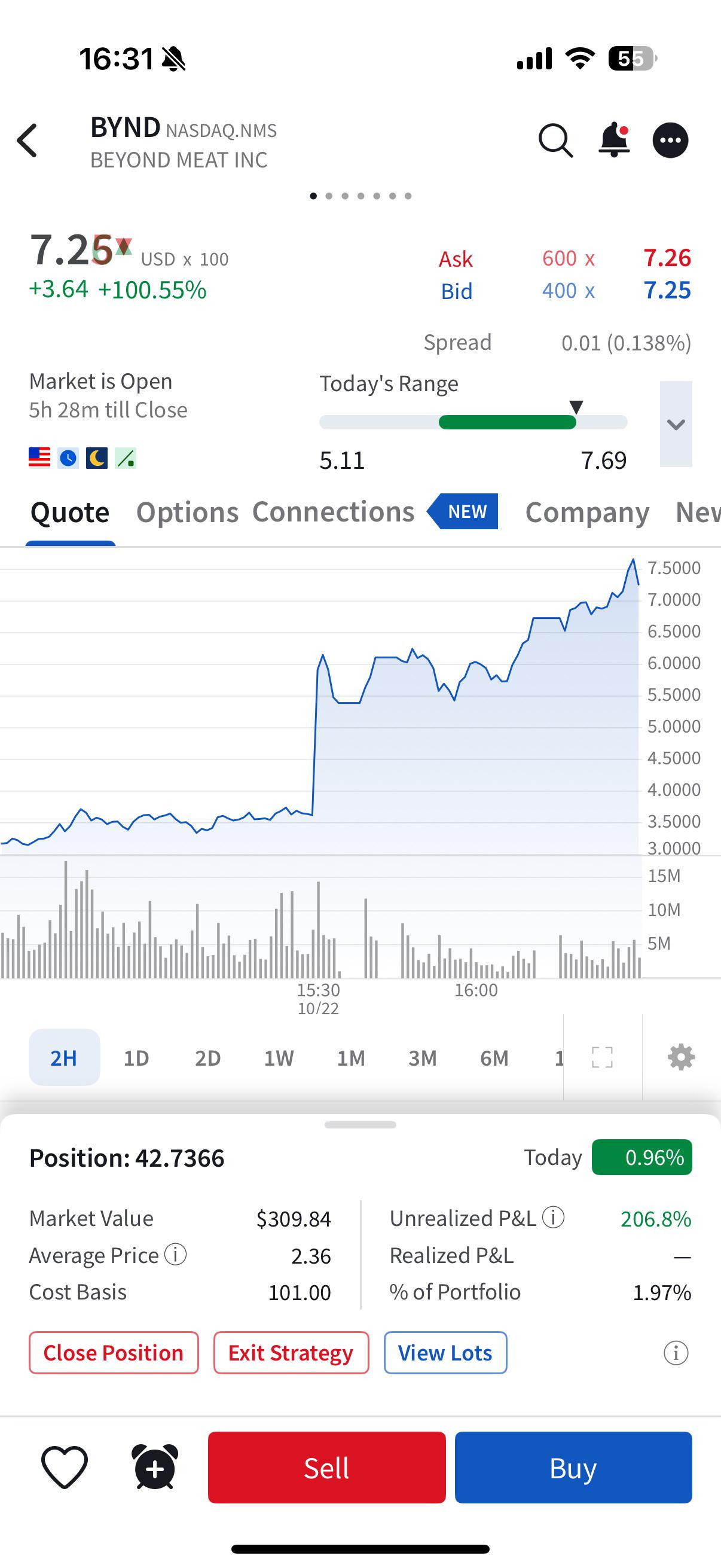Set a price alarm using the clock-plus icon
The image size is (721, 1568).
pyautogui.click(x=155, y=1467)
